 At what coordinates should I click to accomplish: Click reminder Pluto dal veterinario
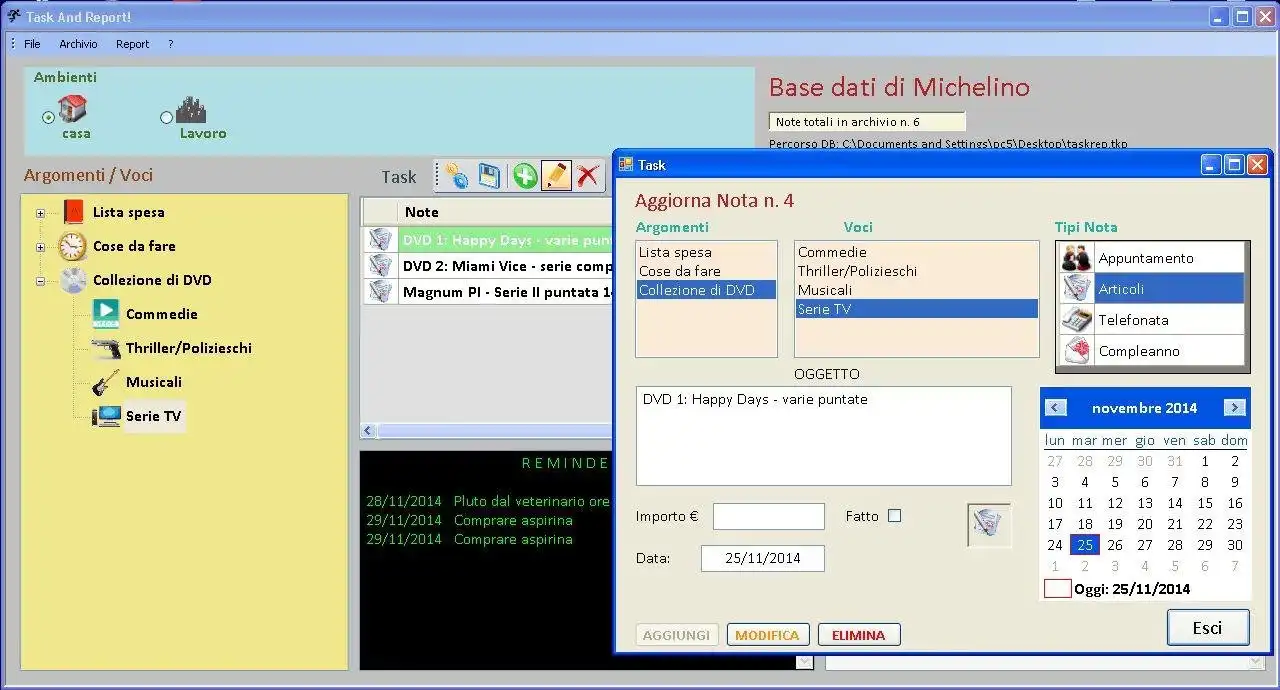tap(531, 501)
